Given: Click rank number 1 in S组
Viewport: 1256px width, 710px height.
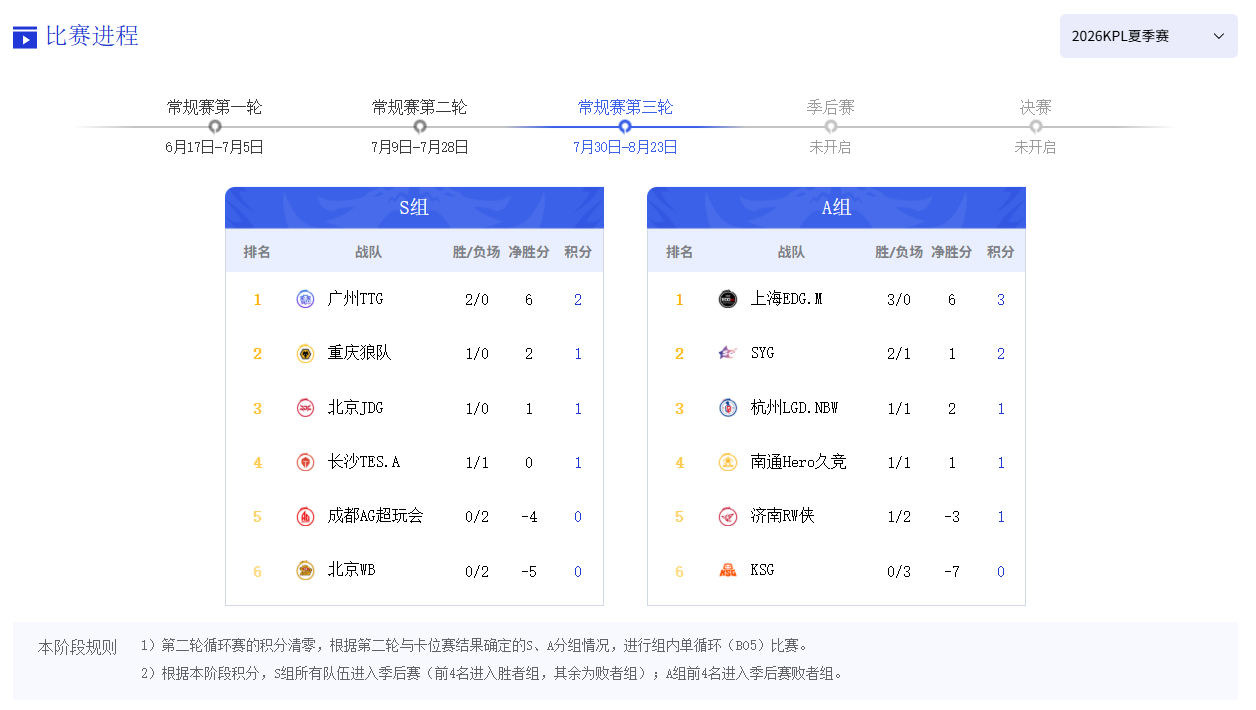Looking at the screenshot, I should click(257, 300).
